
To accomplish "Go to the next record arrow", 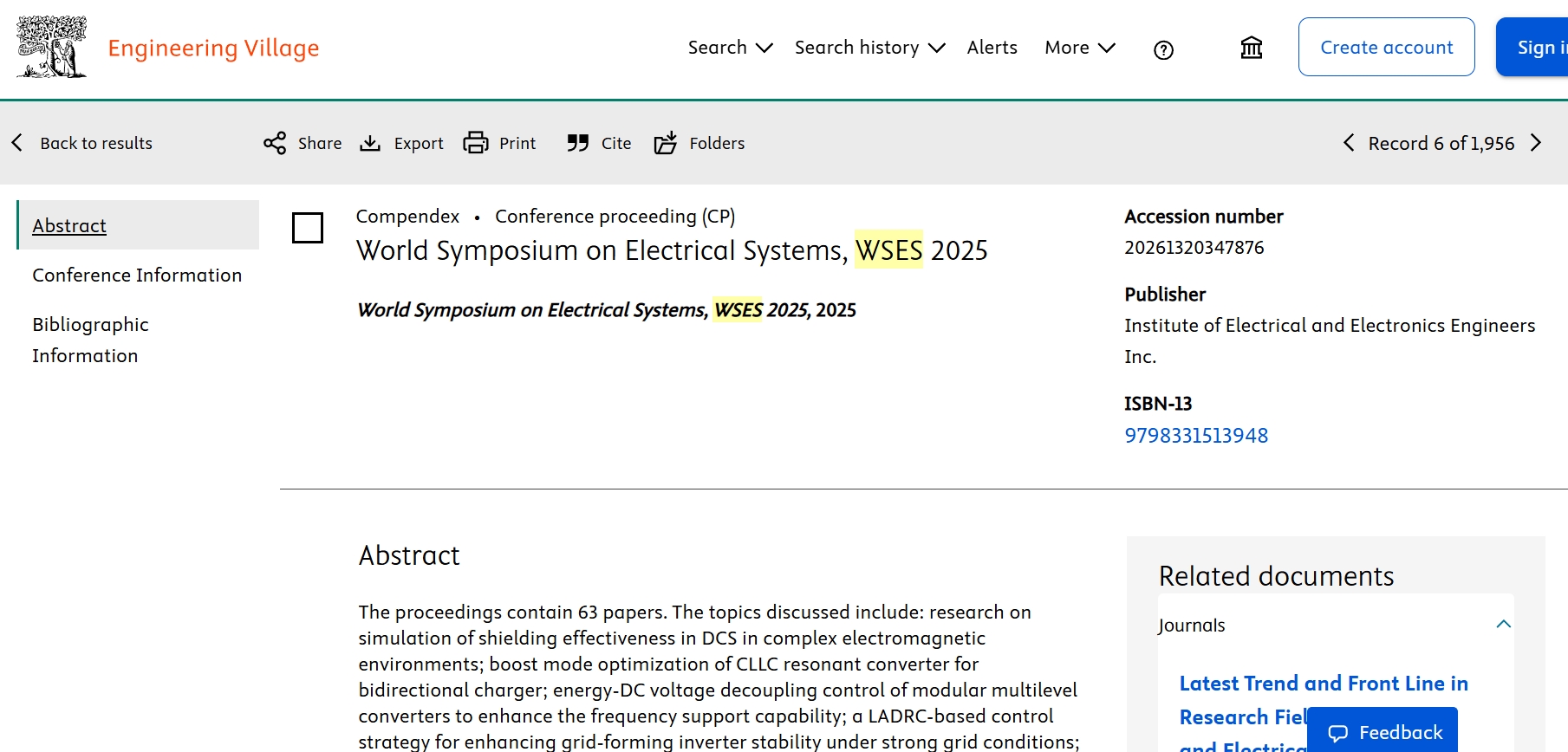I will [1536, 143].
